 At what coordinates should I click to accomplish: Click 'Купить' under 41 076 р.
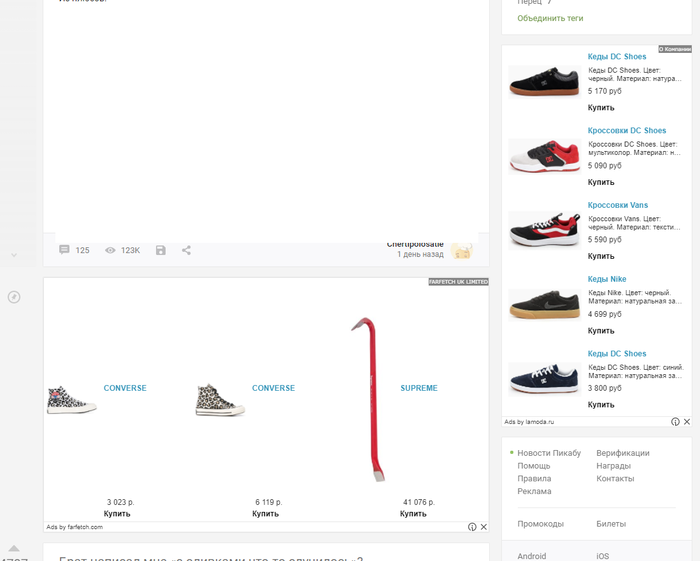413,514
